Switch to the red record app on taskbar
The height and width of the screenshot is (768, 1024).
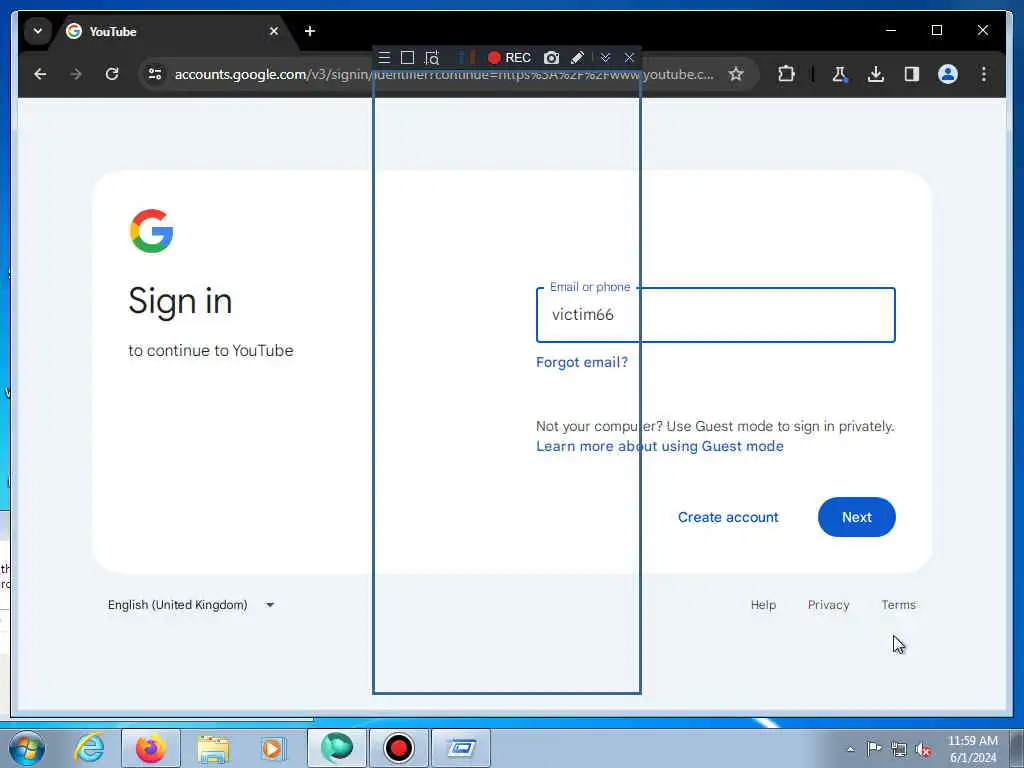point(399,748)
